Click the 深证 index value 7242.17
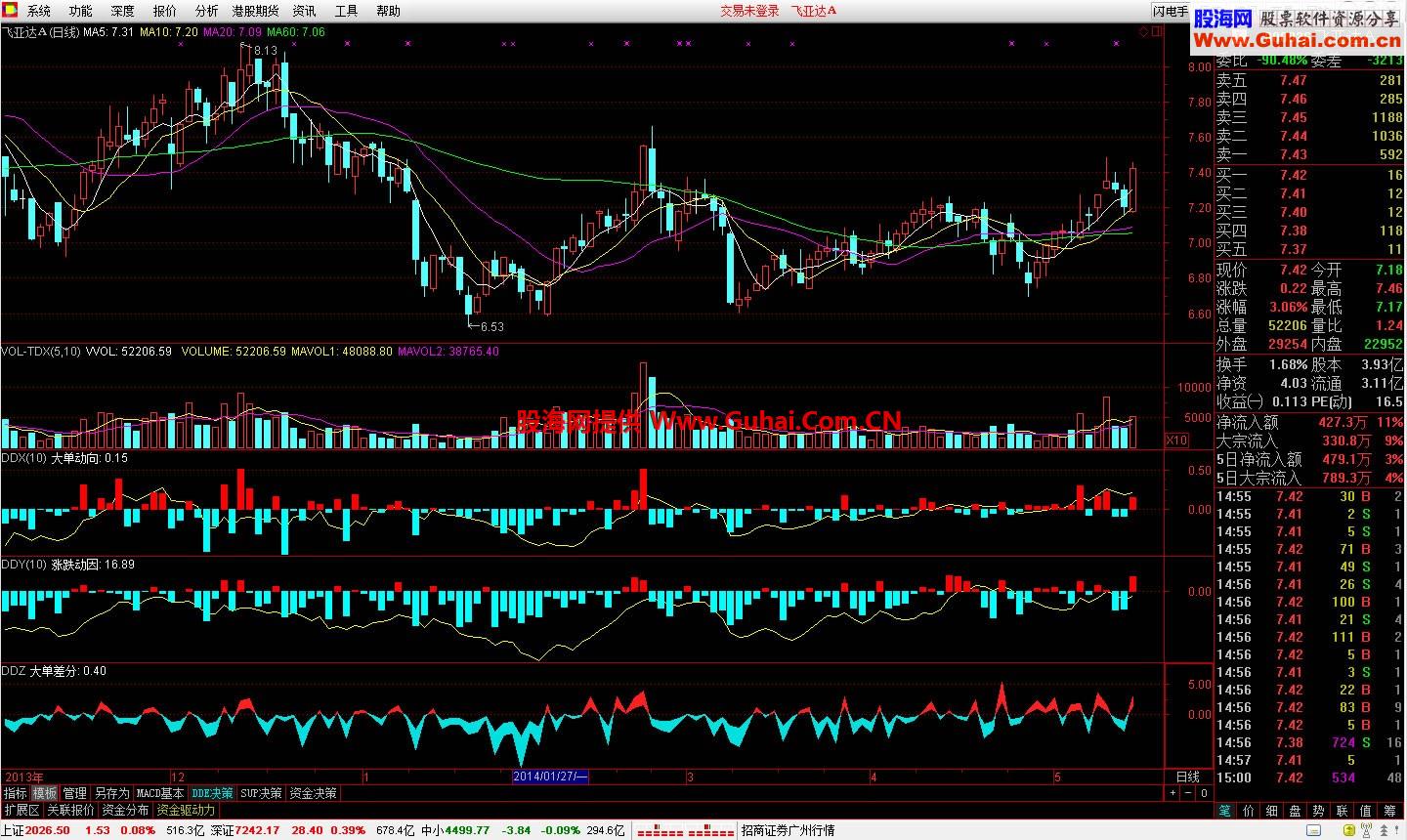1407x840 pixels. 258,830
